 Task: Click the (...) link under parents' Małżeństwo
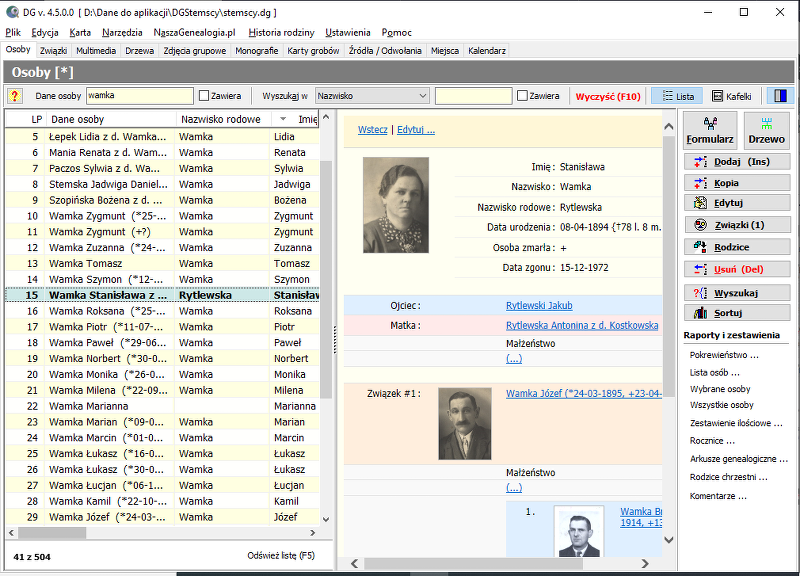click(x=514, y=359)
